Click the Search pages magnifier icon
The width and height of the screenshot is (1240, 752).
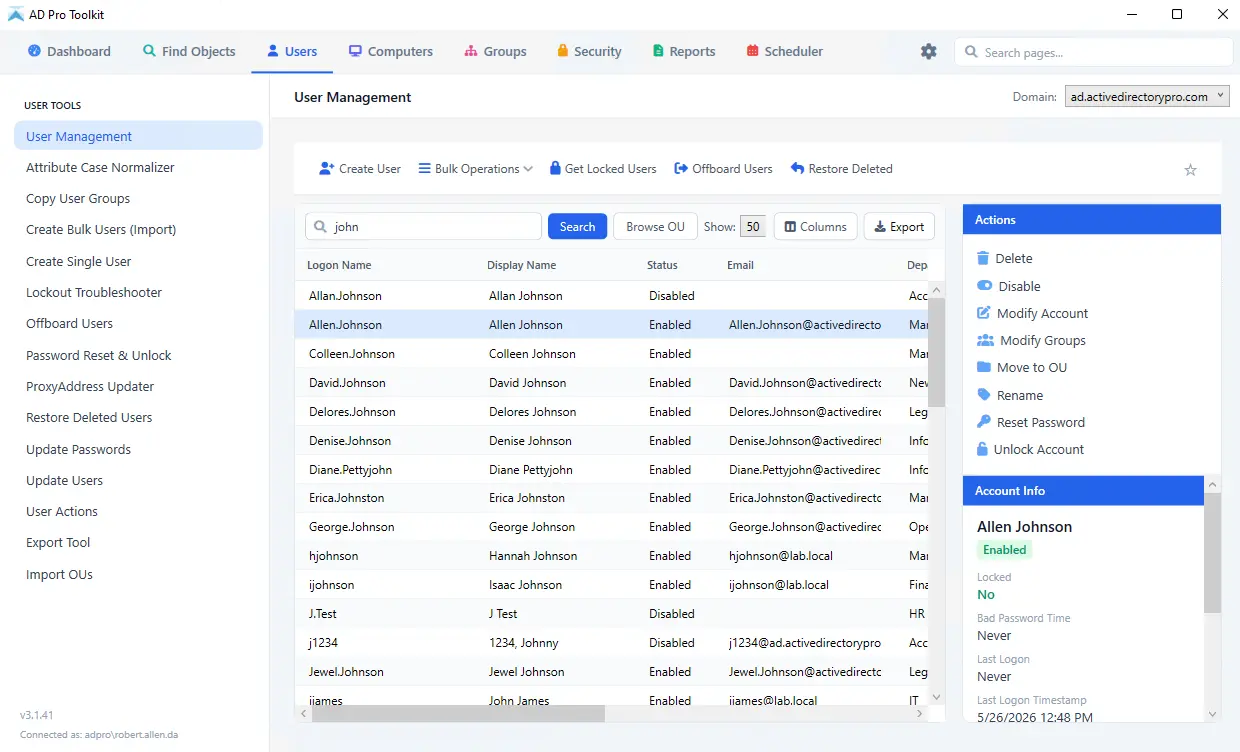point(971,52)
